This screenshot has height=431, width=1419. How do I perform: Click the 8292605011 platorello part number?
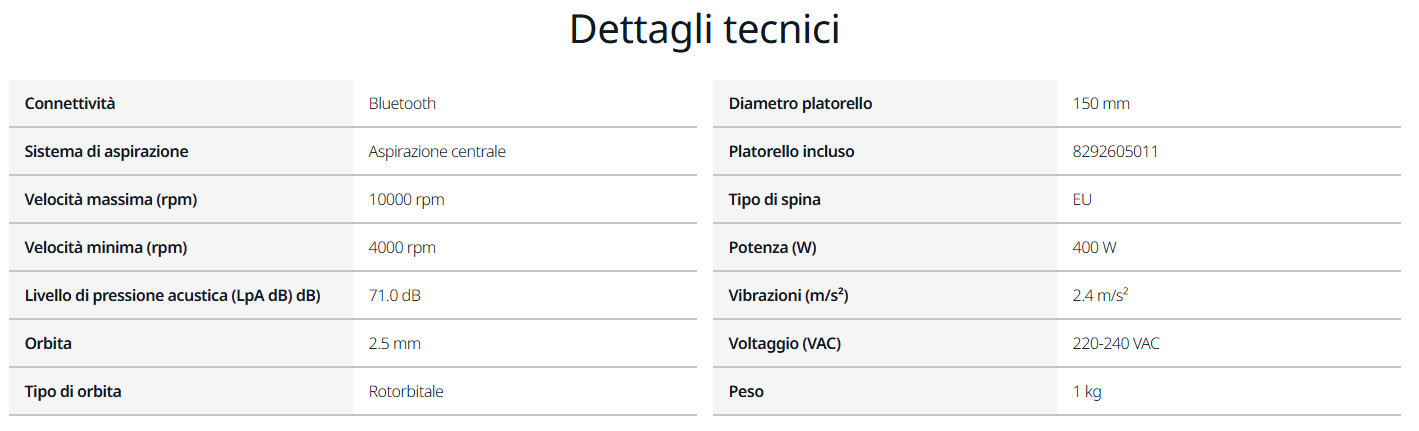click(1115, 152)
